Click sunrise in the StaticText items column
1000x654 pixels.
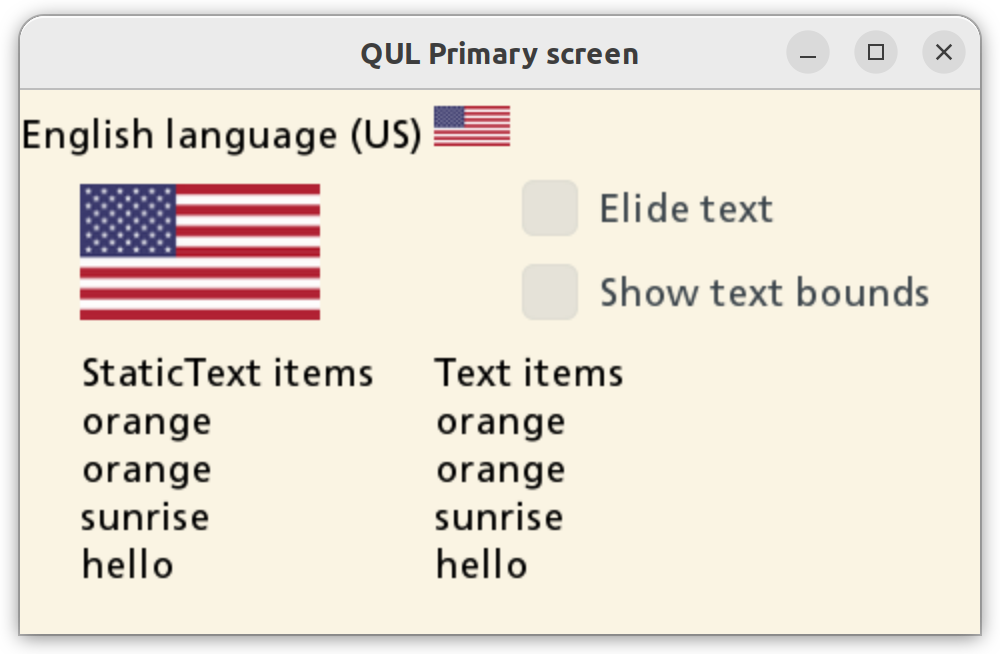pos(145,518)
